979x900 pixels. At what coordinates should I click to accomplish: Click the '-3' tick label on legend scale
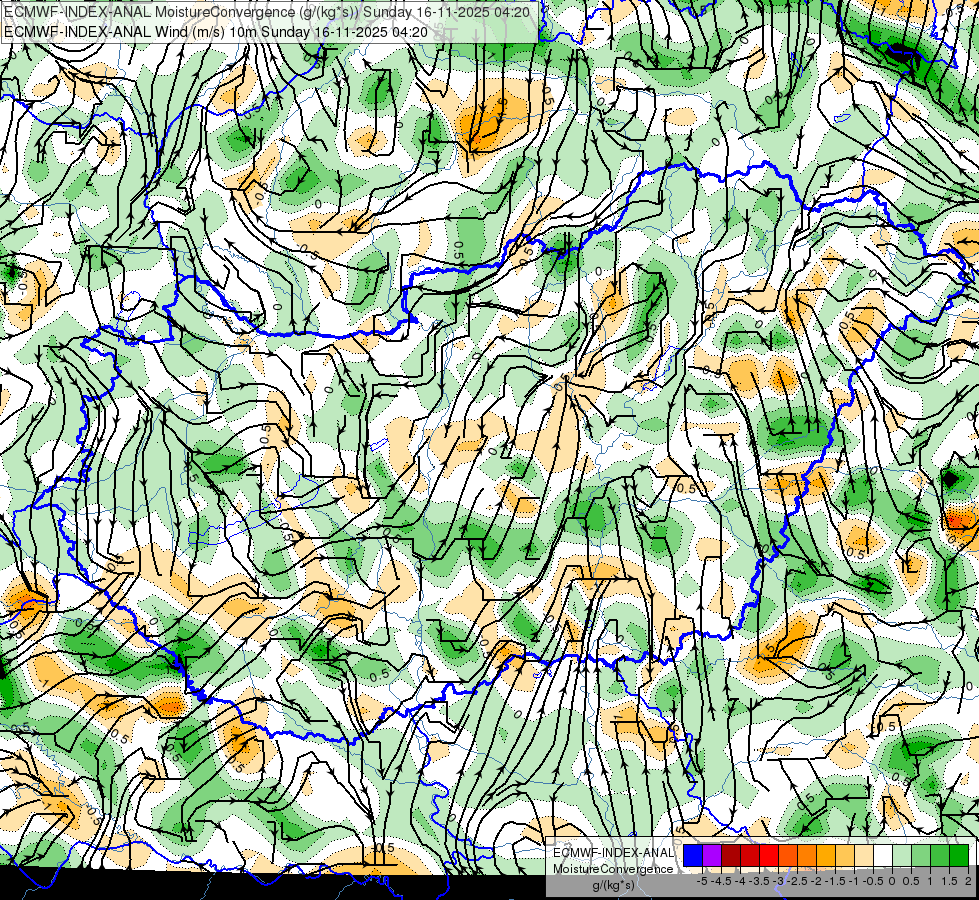(x=779, y=881)
